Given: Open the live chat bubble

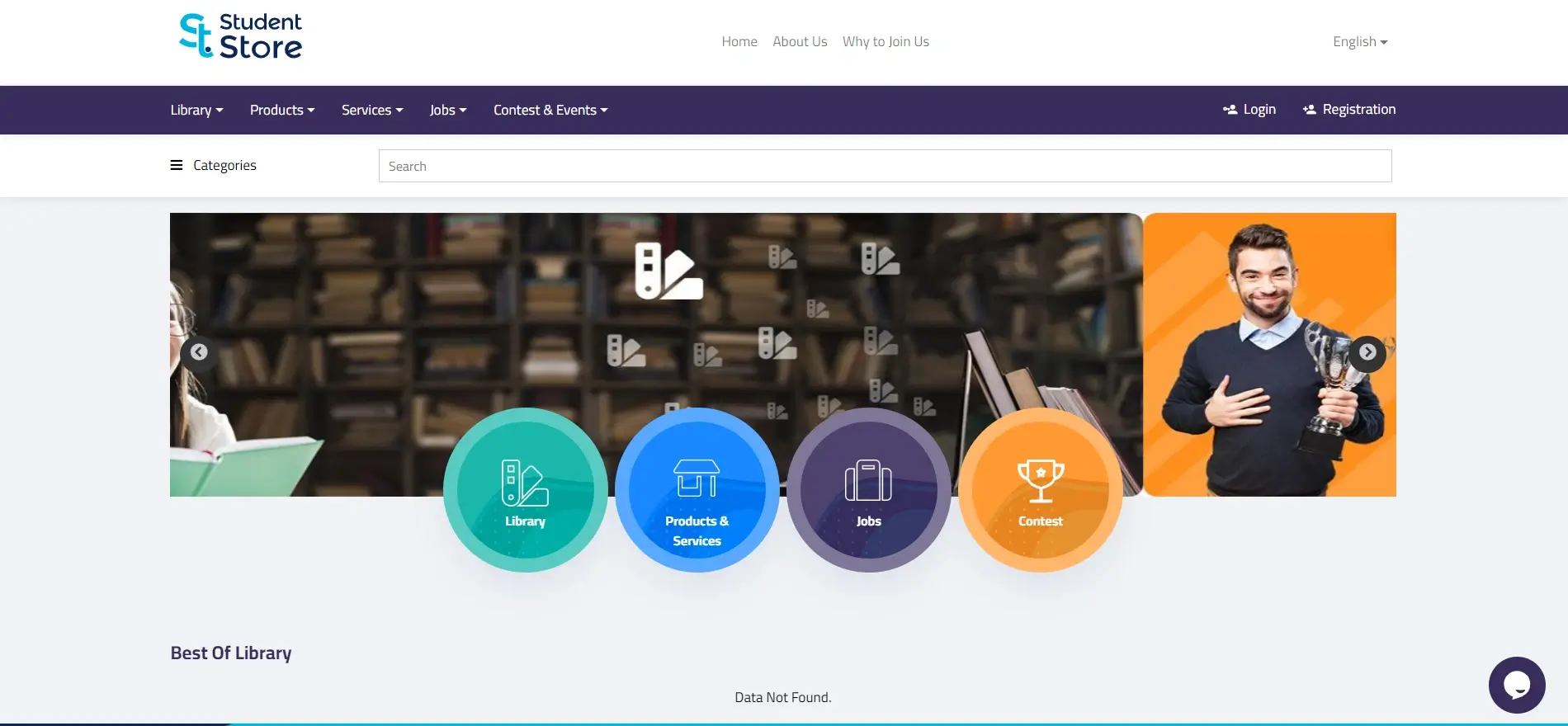Looking at the screenshot, I should click(1517, 685).
